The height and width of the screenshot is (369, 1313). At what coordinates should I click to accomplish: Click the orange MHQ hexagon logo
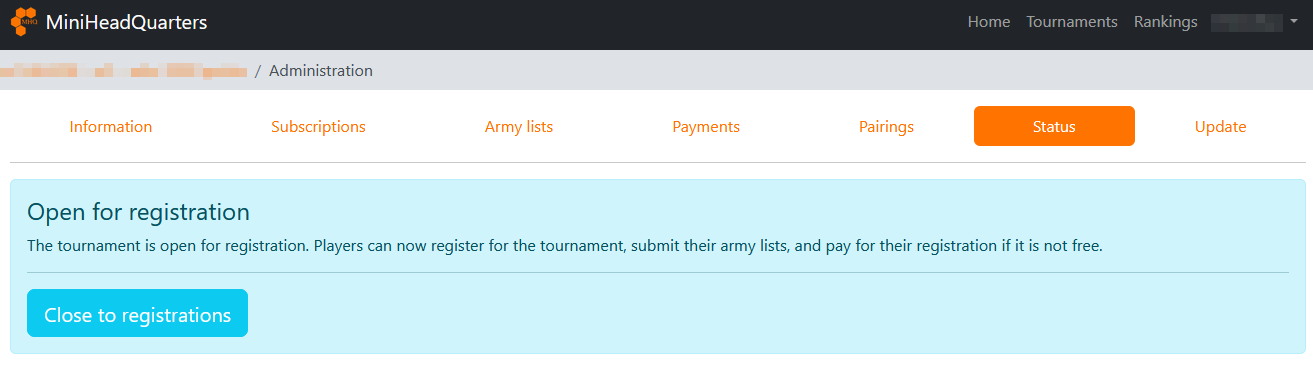(25, 21)
